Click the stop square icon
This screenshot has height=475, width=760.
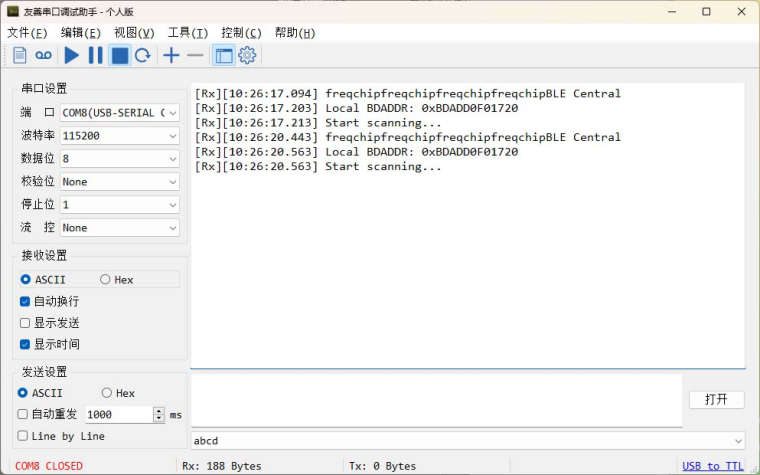(120, 56)
